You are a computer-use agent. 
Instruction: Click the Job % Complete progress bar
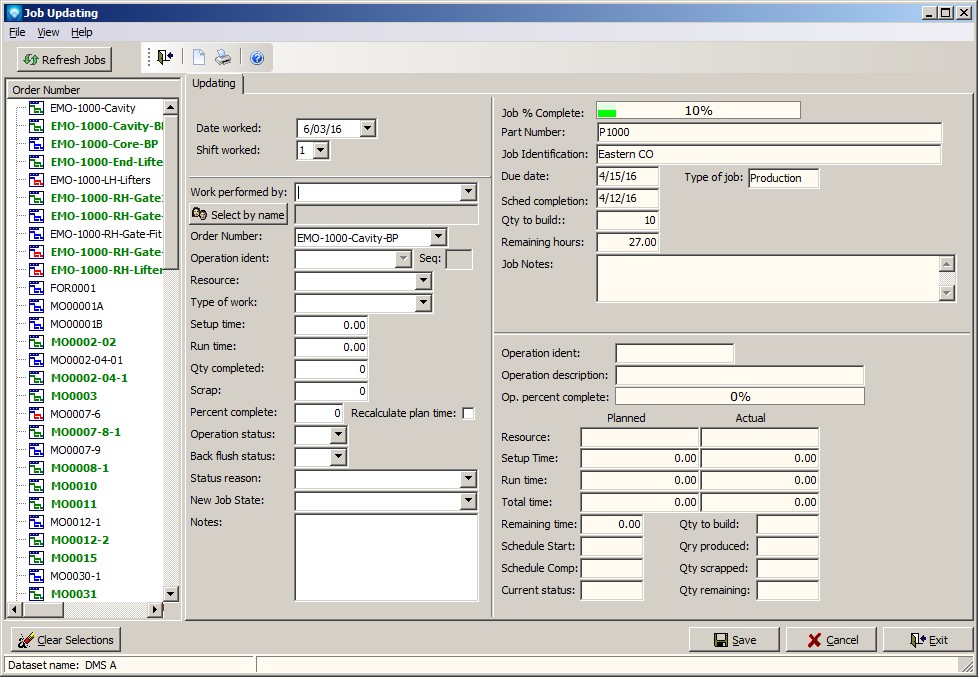pos(698,111)
